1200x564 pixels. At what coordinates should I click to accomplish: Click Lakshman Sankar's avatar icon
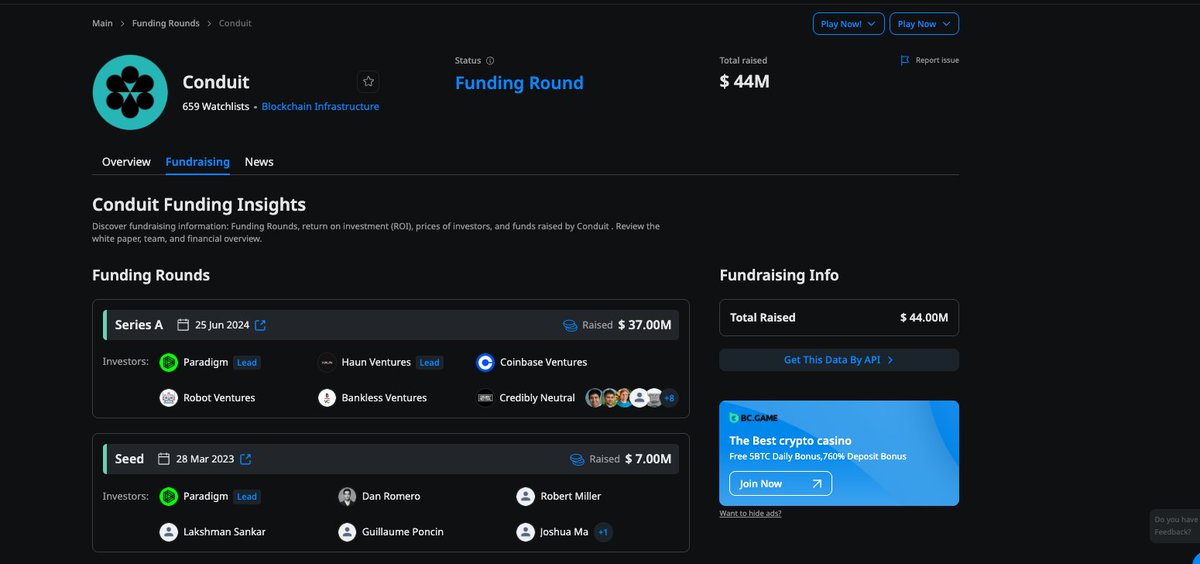pos(169,532)
